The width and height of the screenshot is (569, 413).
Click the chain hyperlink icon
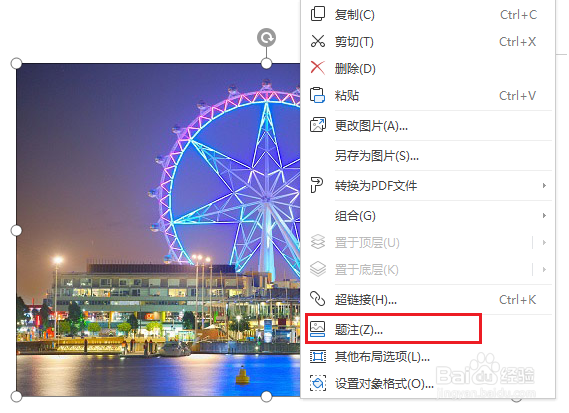[318, 299]
